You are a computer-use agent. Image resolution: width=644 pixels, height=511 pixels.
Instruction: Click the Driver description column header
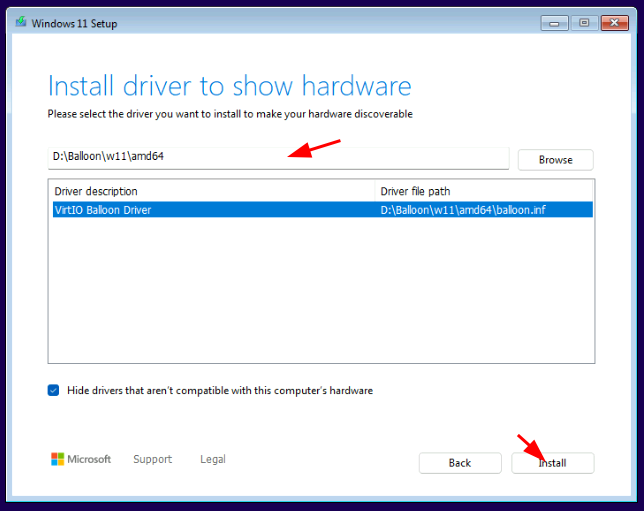(x=212, y=191)
